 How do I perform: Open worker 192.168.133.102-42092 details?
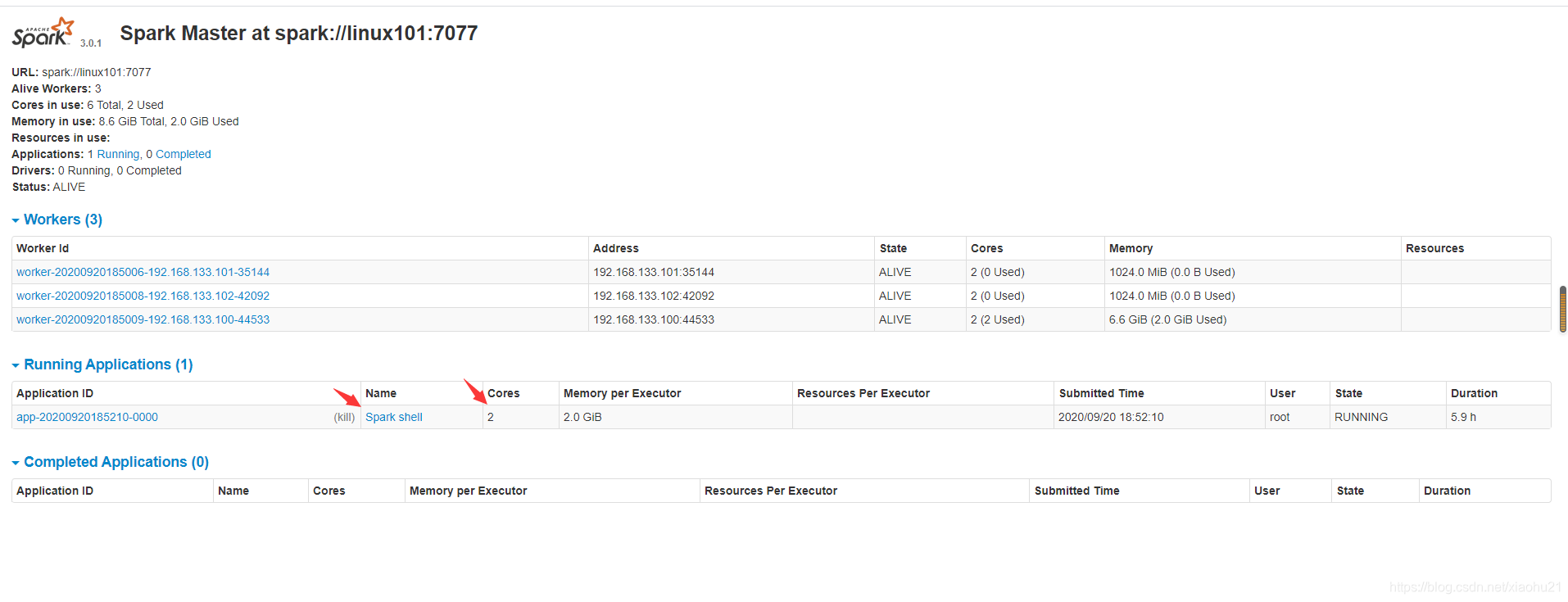click(x=143, y=296)
